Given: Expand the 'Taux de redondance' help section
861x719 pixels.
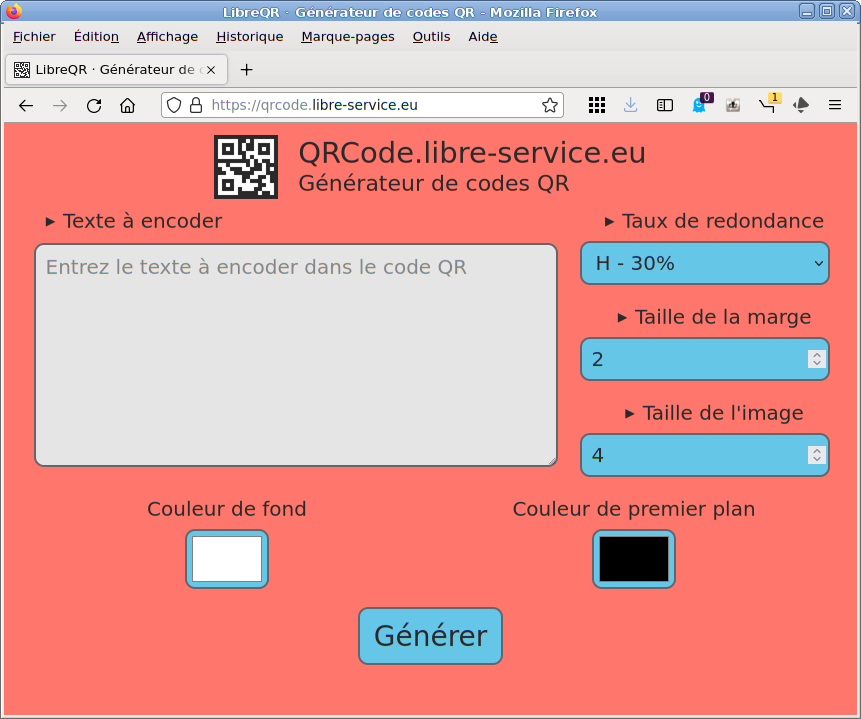Looking at the screenshot, I should [714, 221].
